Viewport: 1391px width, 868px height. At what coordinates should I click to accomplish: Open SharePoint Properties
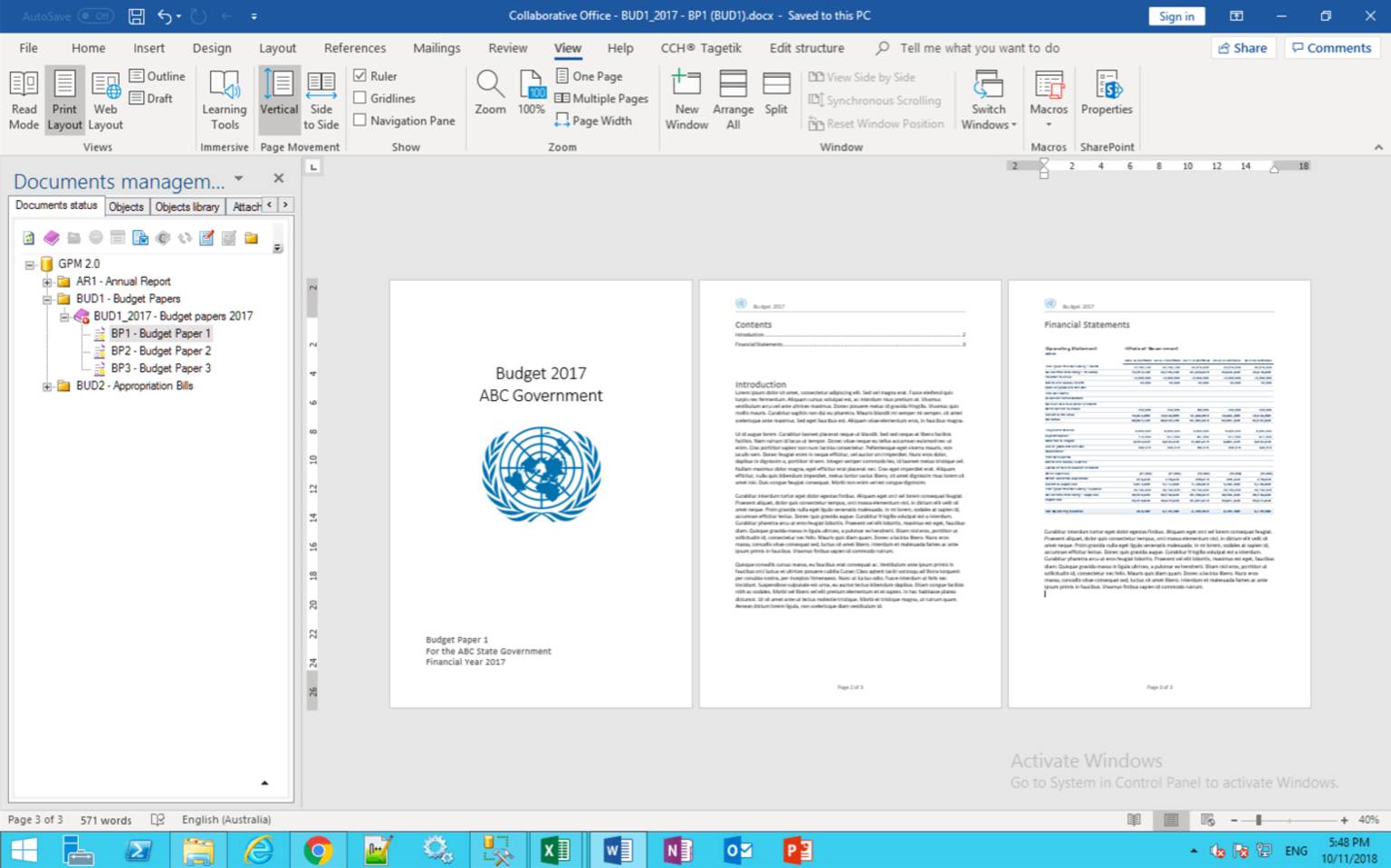click(1106, 93)
